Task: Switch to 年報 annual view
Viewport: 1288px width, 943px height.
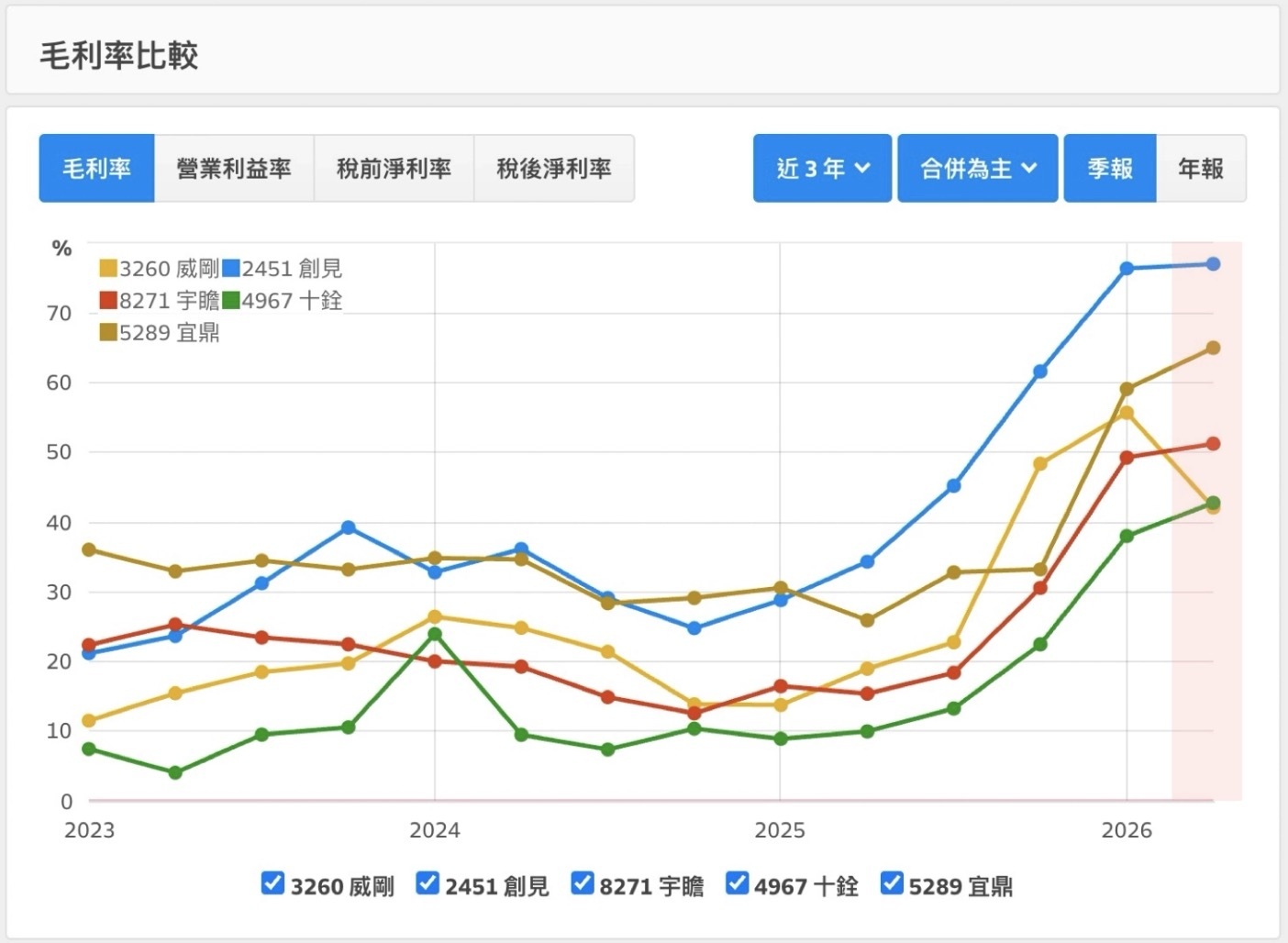Action: tap(1201, 168)
